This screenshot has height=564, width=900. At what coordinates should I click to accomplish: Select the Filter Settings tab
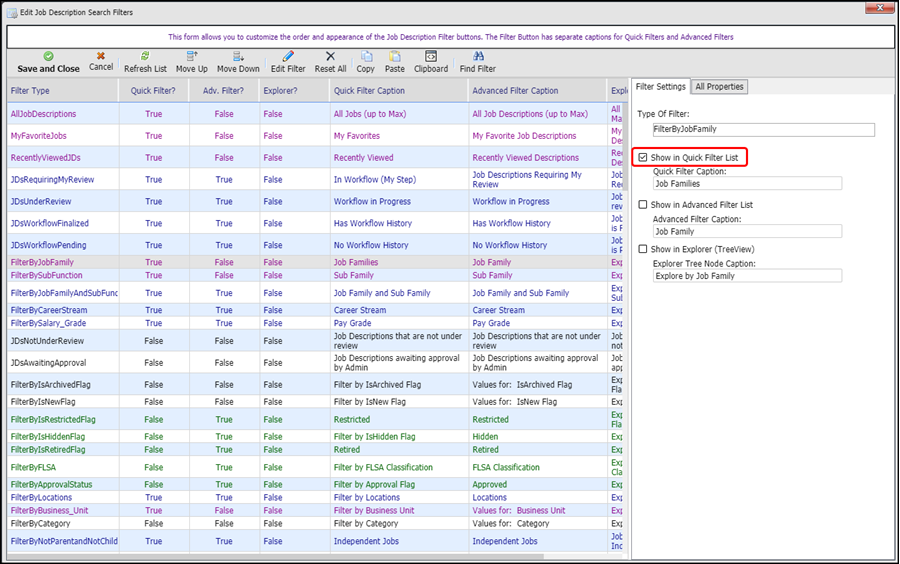661,87
